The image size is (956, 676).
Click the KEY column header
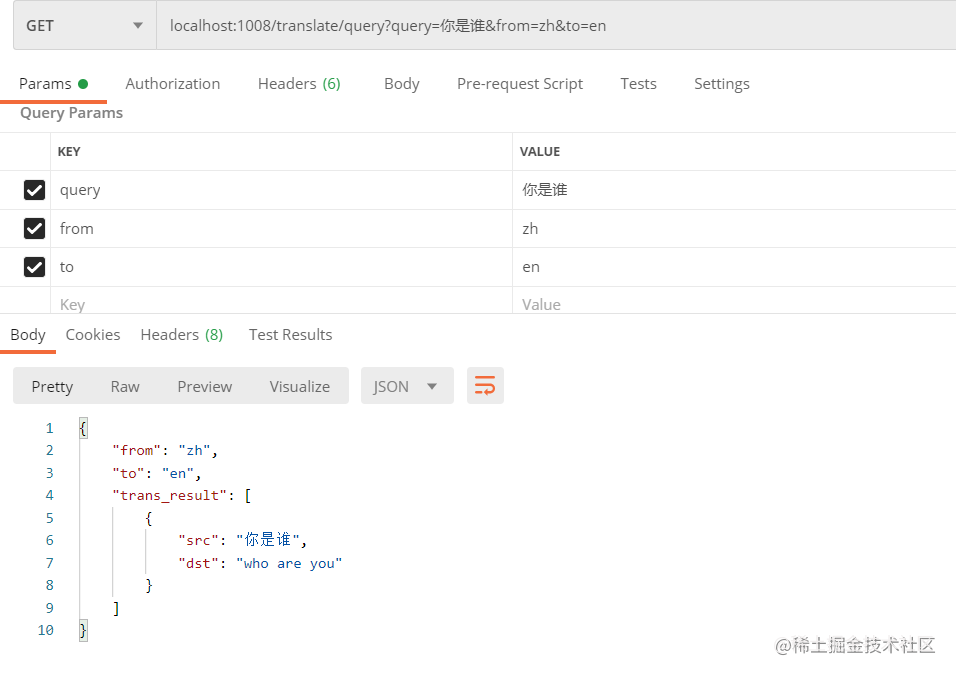pos(69,152)
